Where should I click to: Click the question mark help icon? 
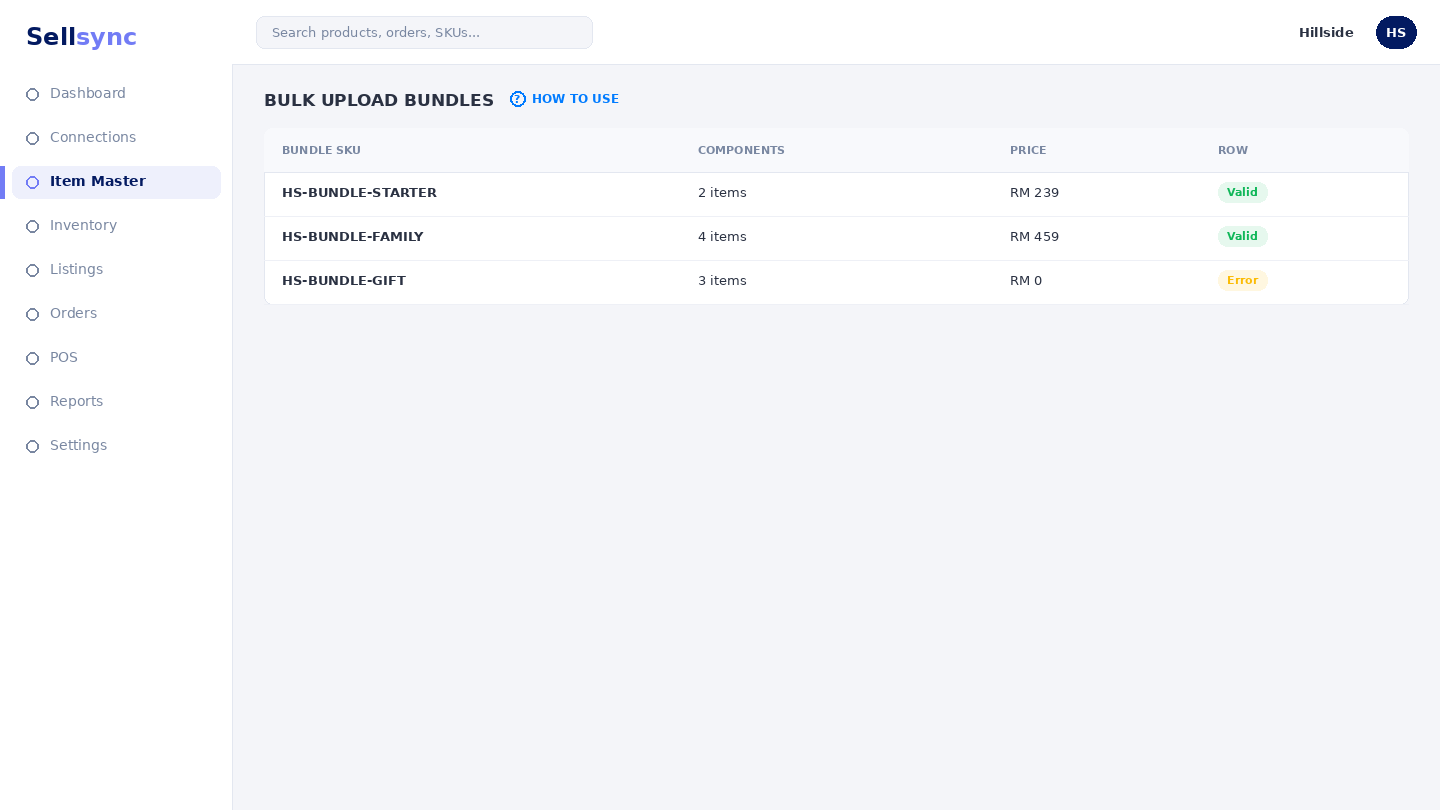point(518,99)
